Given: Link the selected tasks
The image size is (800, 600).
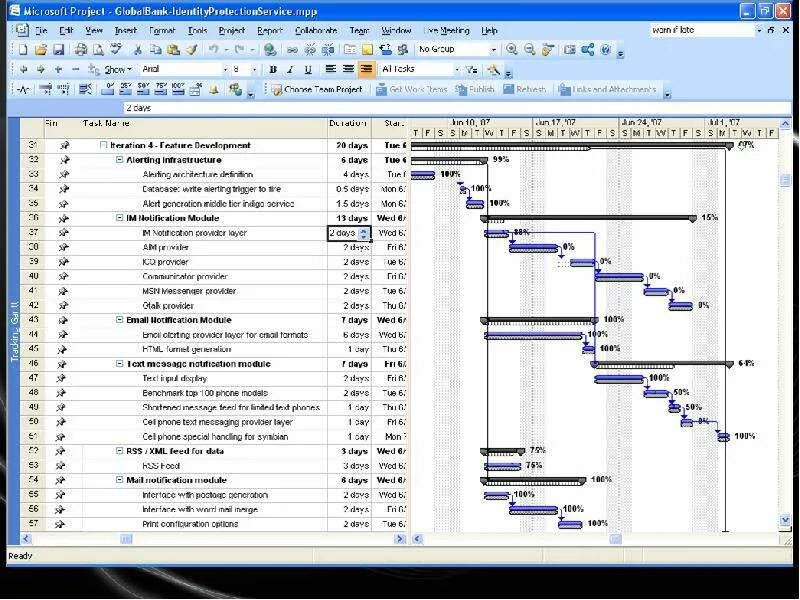Looking at the screenshot, I should (x=292, y=49).
